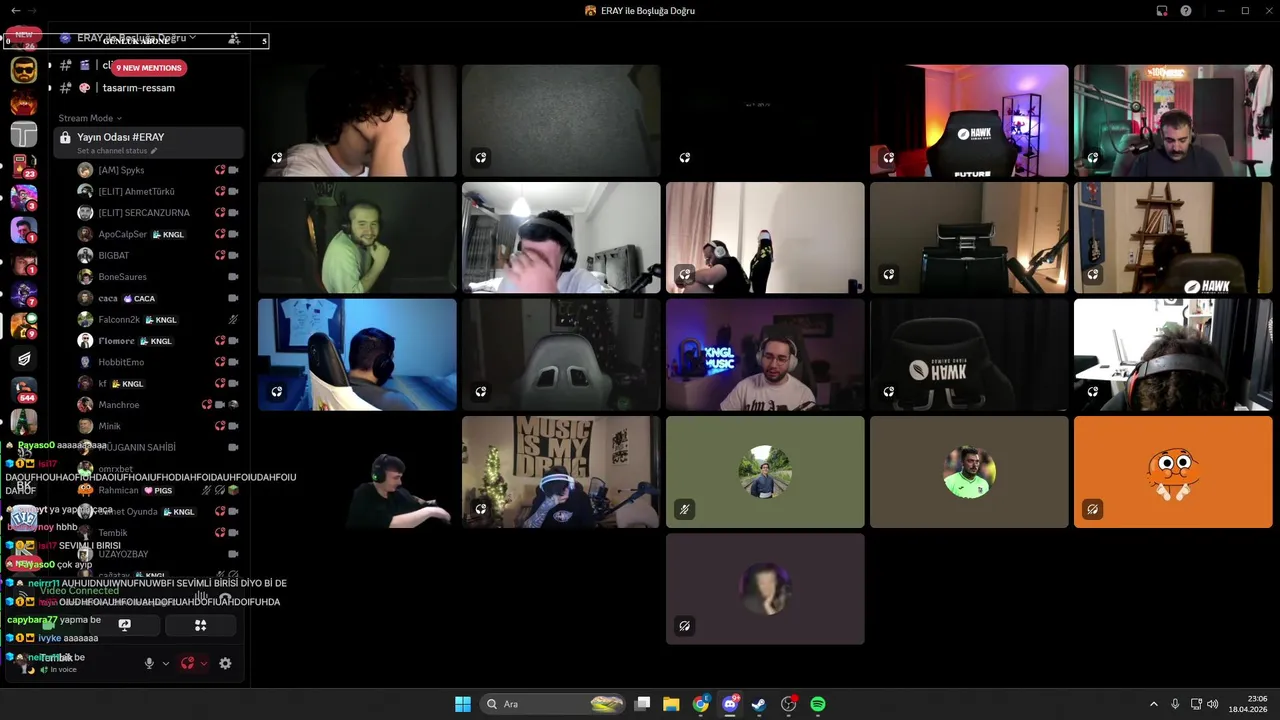Open the MUSIC IS MY DRUG video tile
The image size is (1280, 720).
(561, 472)
